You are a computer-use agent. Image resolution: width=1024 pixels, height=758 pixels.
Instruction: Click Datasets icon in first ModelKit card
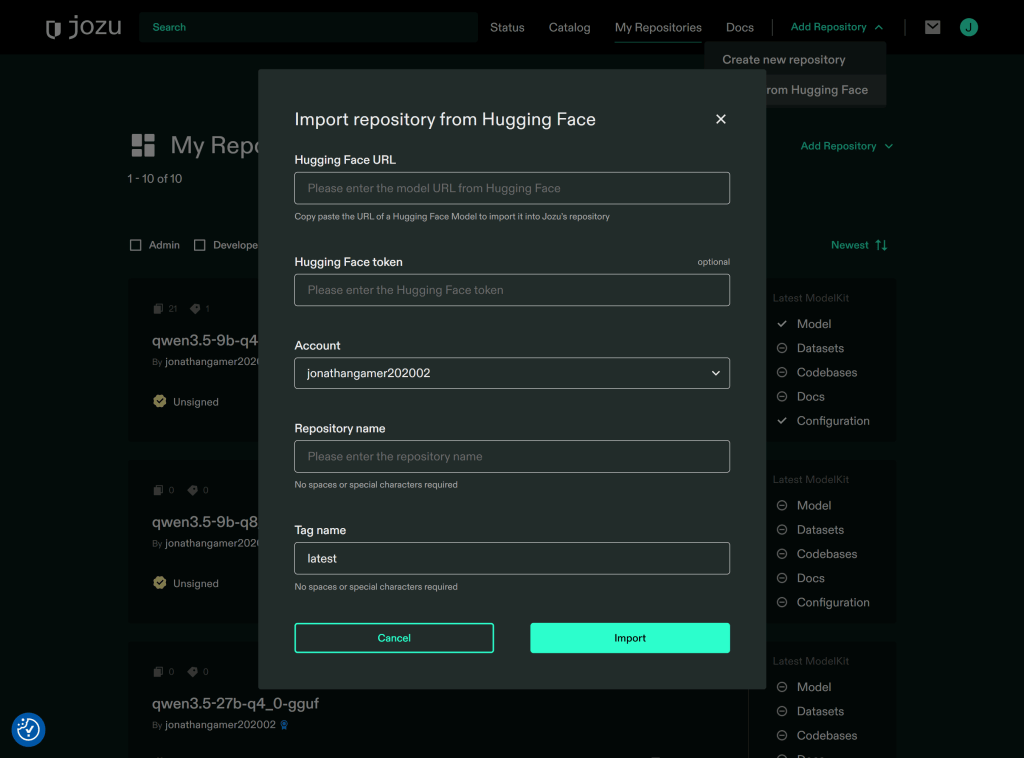point(782,348)
